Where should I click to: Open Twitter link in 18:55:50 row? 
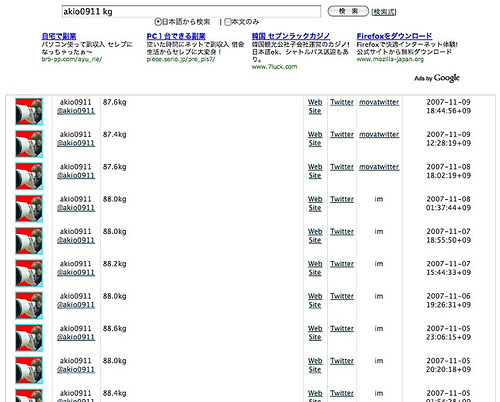(x=342, y=232)
